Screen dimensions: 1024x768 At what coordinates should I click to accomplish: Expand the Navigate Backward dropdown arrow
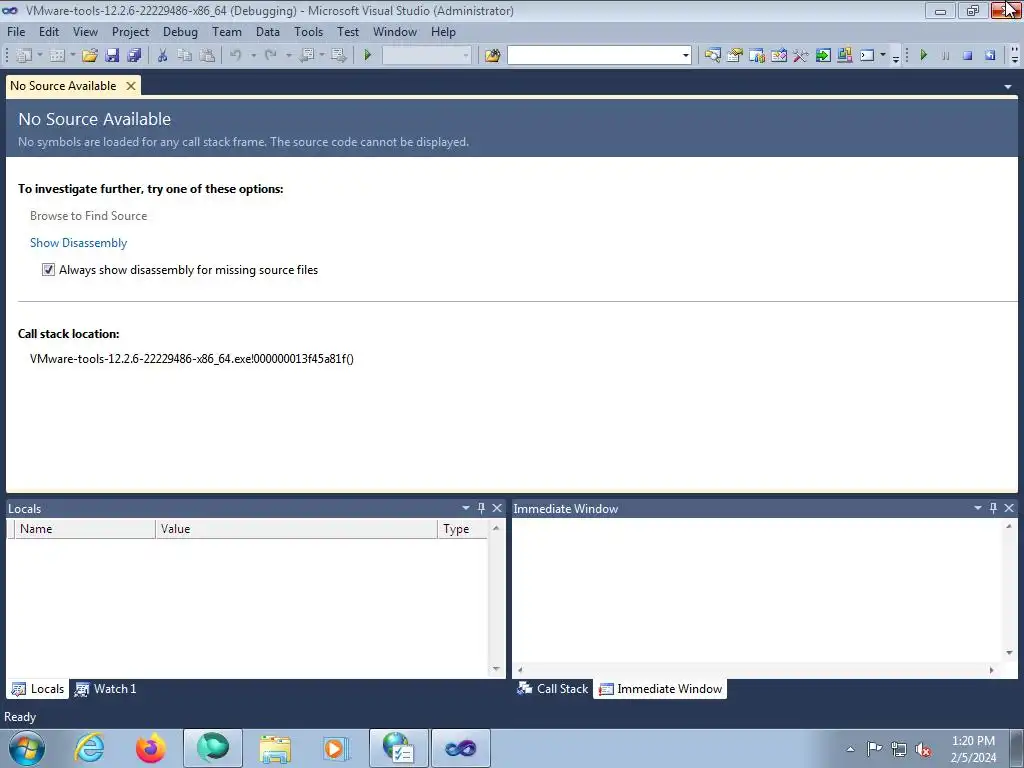click(x=322, y=56)
